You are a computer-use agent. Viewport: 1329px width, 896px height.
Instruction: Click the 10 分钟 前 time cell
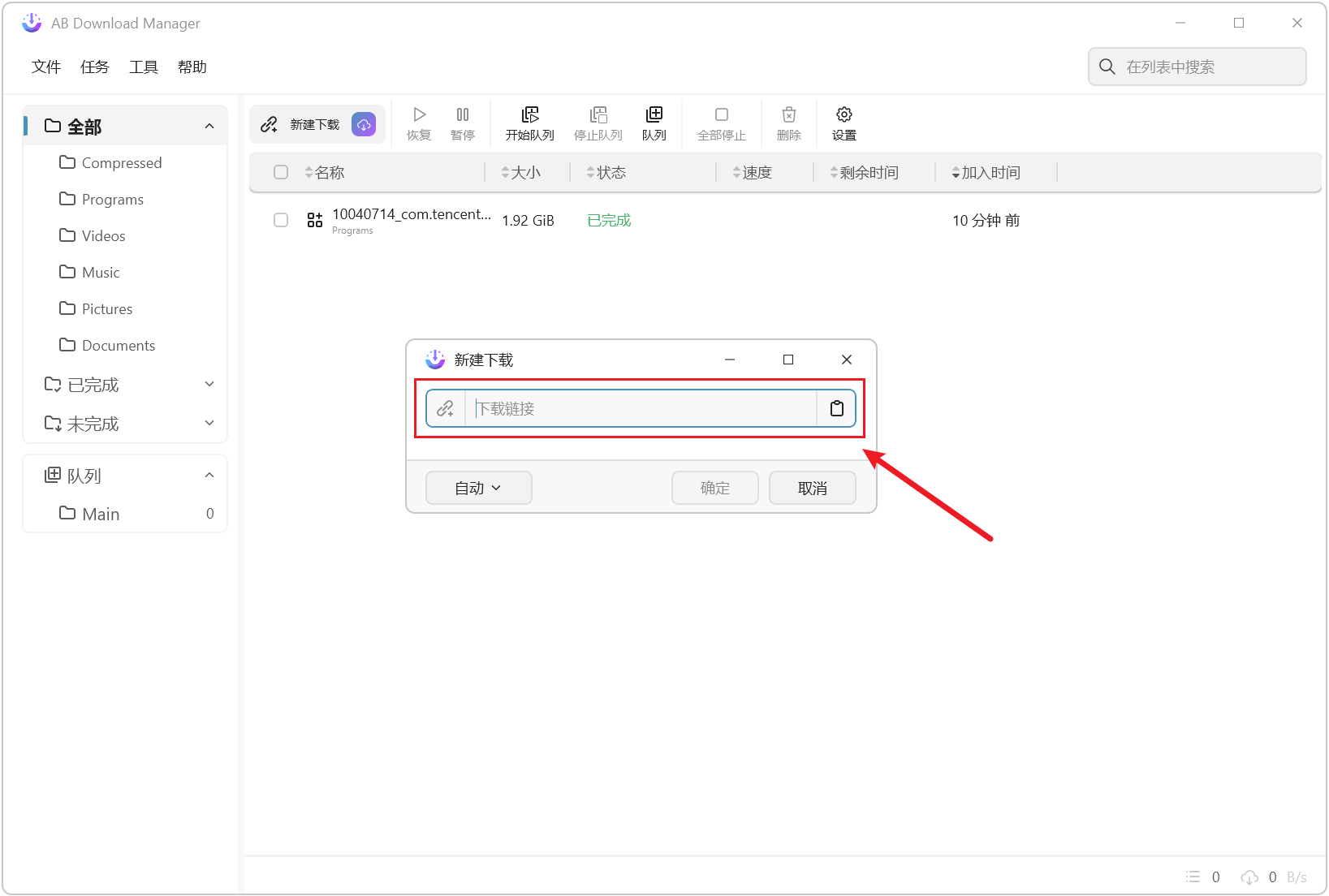(986, 220)
